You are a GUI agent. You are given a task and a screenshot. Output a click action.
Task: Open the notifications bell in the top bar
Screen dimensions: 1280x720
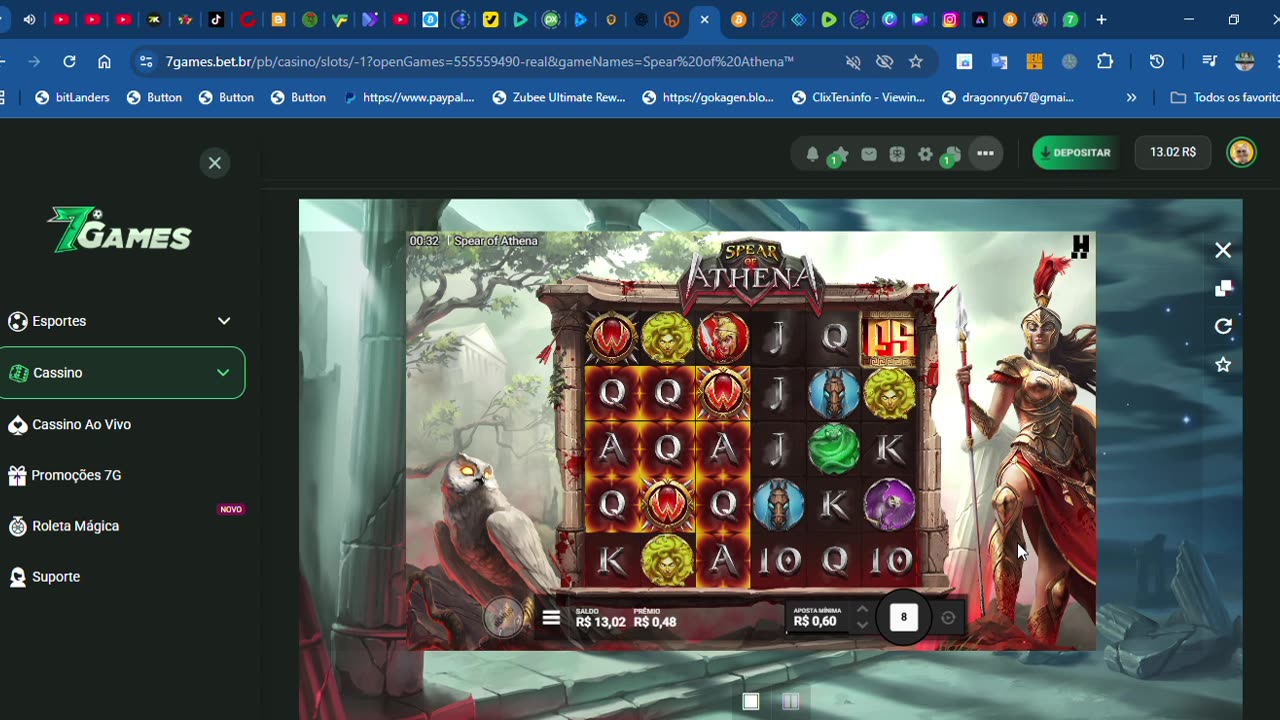coord(812,154)
